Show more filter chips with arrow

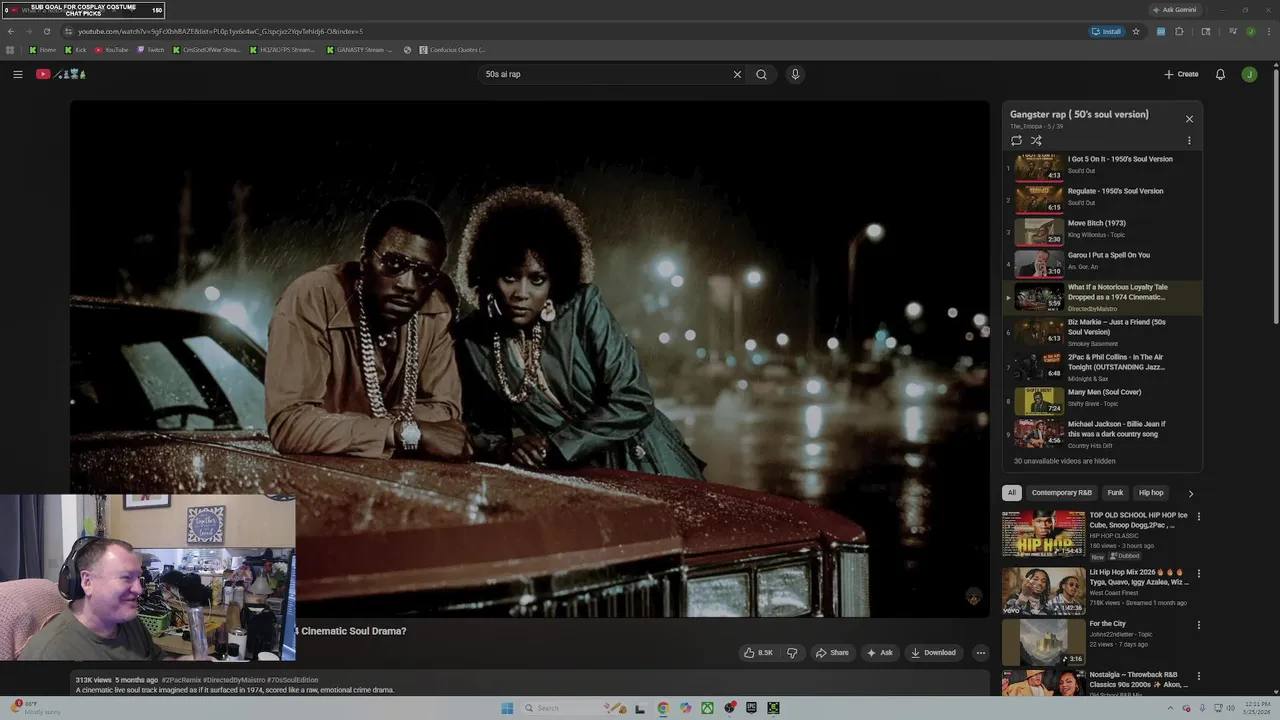(x=1190, y=493)
